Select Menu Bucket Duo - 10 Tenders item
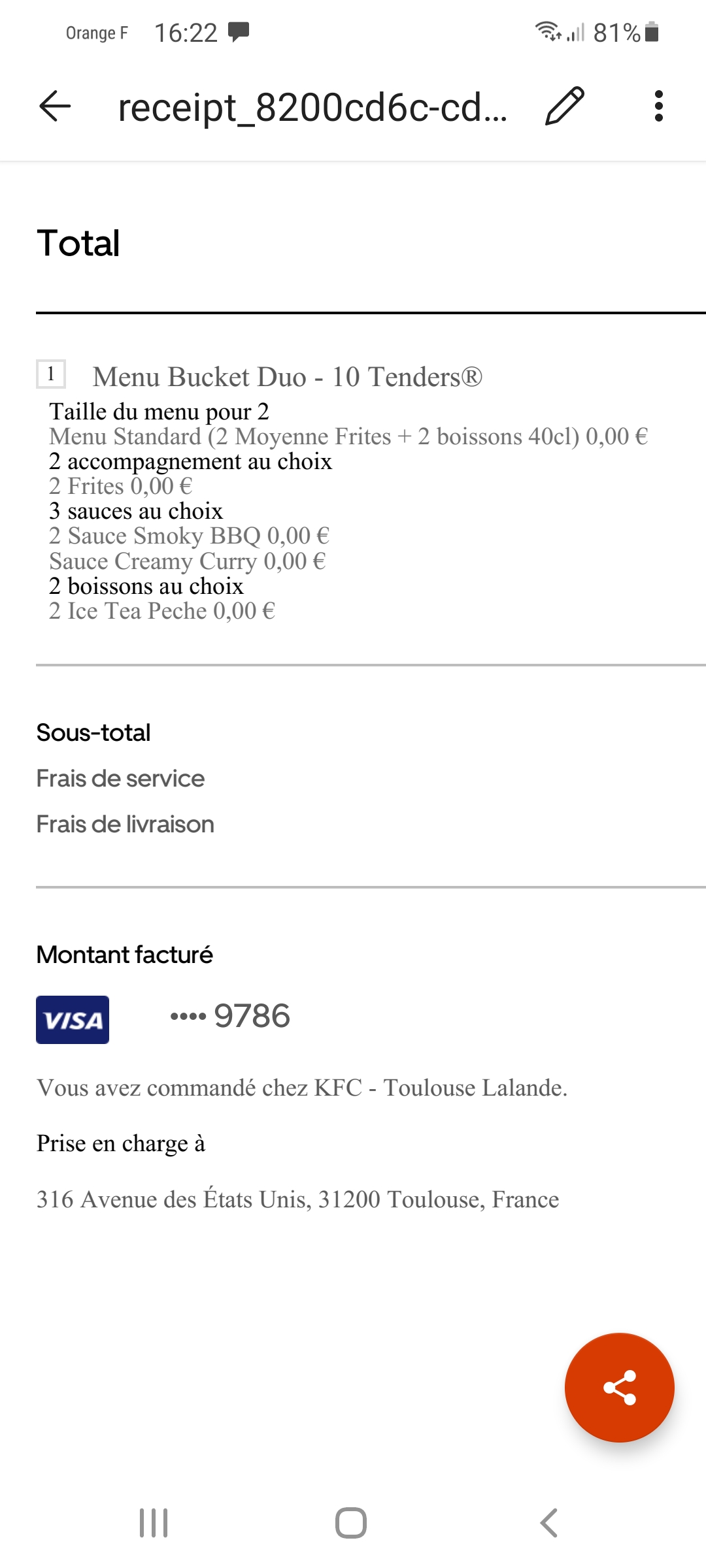The width and height of the screenshot is (706, 1568). click(x=288, y=377)
